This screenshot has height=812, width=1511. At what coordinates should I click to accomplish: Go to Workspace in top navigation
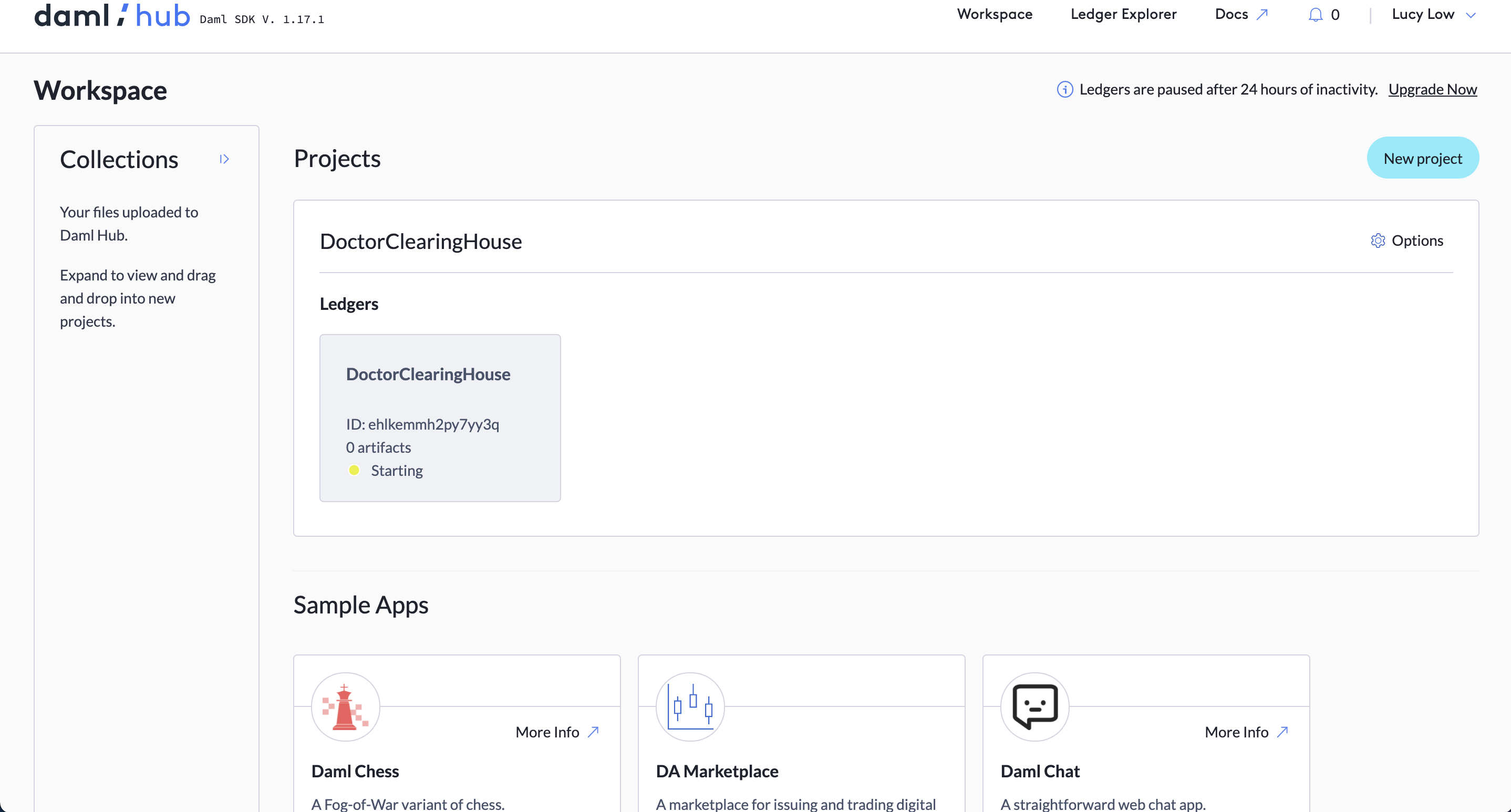pos(994,15)
